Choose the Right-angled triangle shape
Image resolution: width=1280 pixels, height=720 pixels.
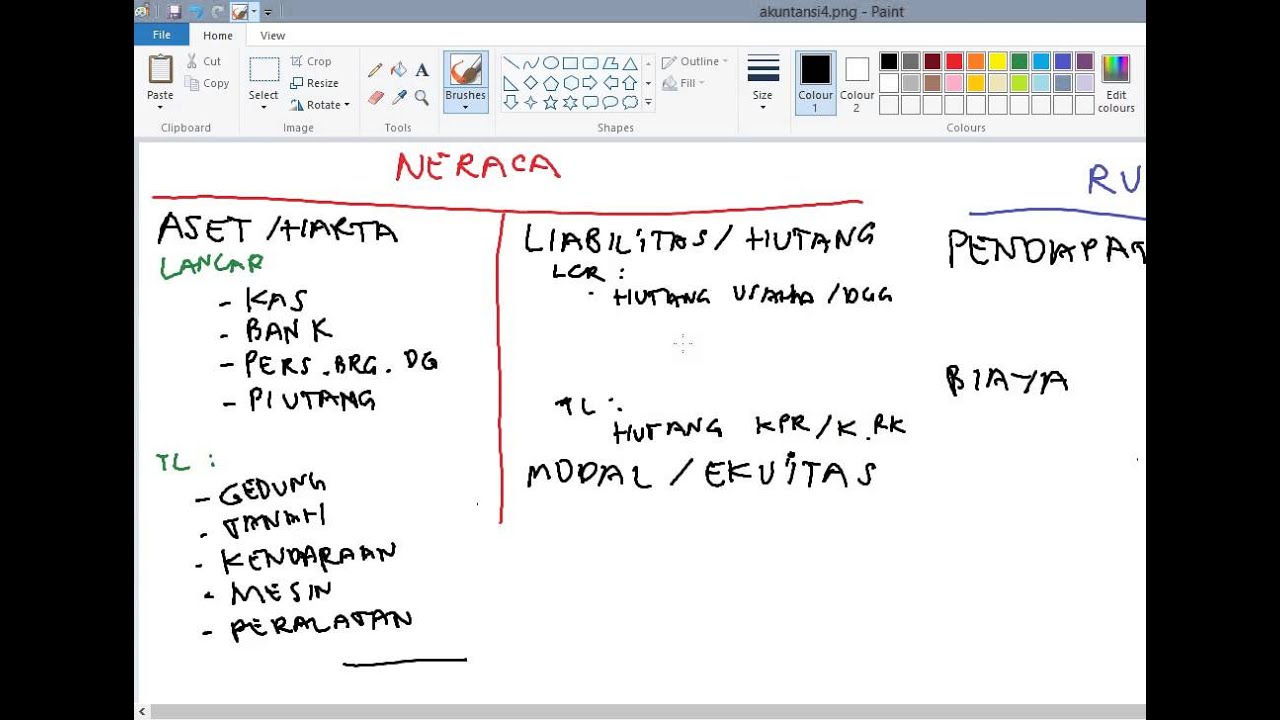(511, 83)
